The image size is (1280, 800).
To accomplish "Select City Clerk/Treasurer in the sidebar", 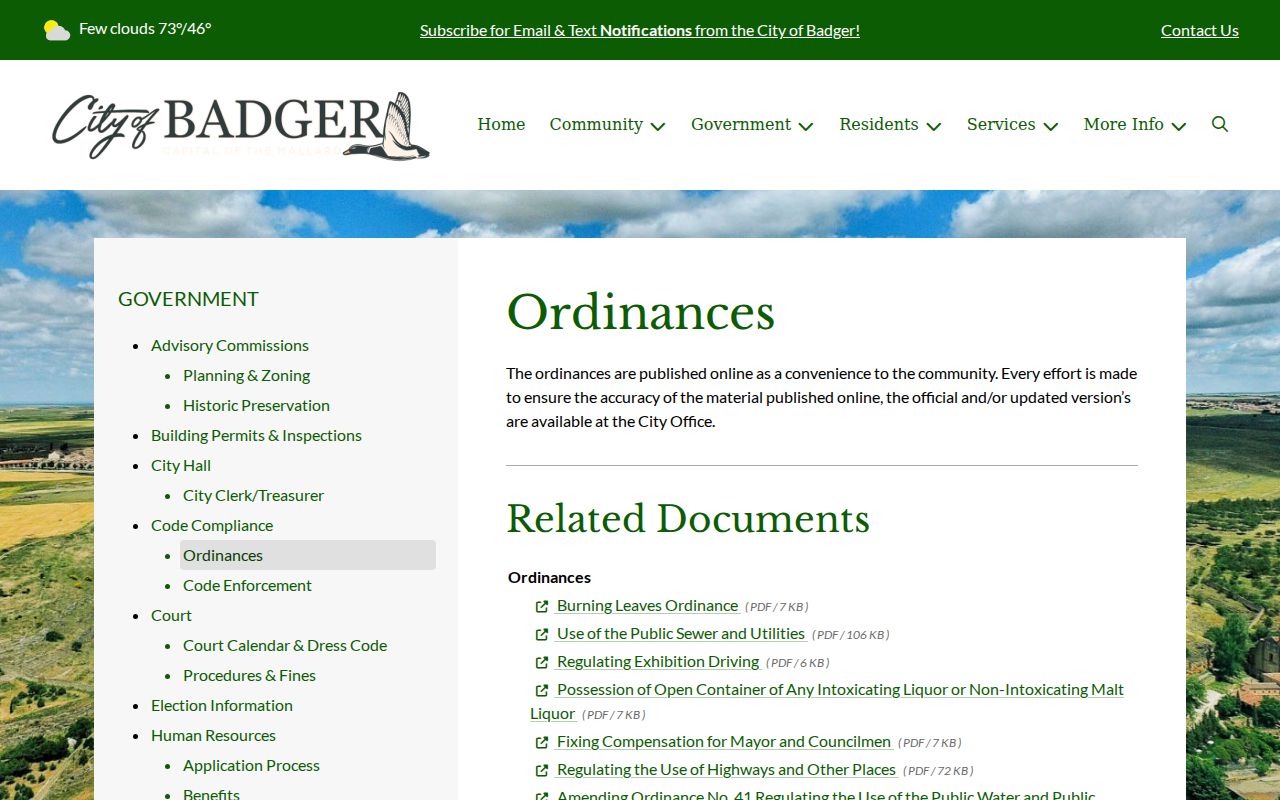I will click(253, 495).
